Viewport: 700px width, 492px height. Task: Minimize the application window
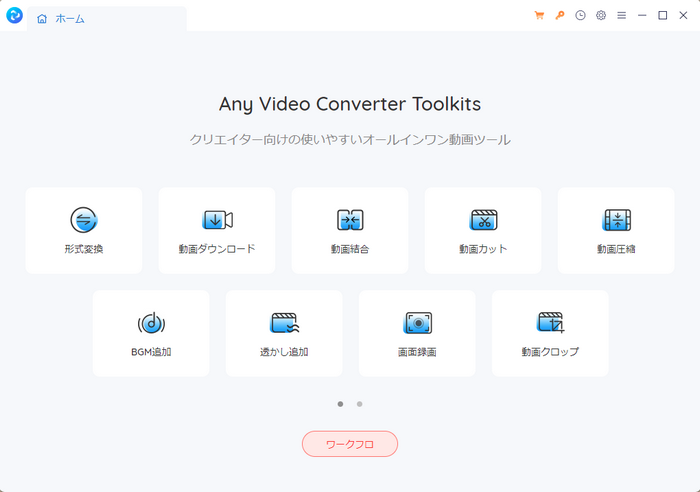642,16
